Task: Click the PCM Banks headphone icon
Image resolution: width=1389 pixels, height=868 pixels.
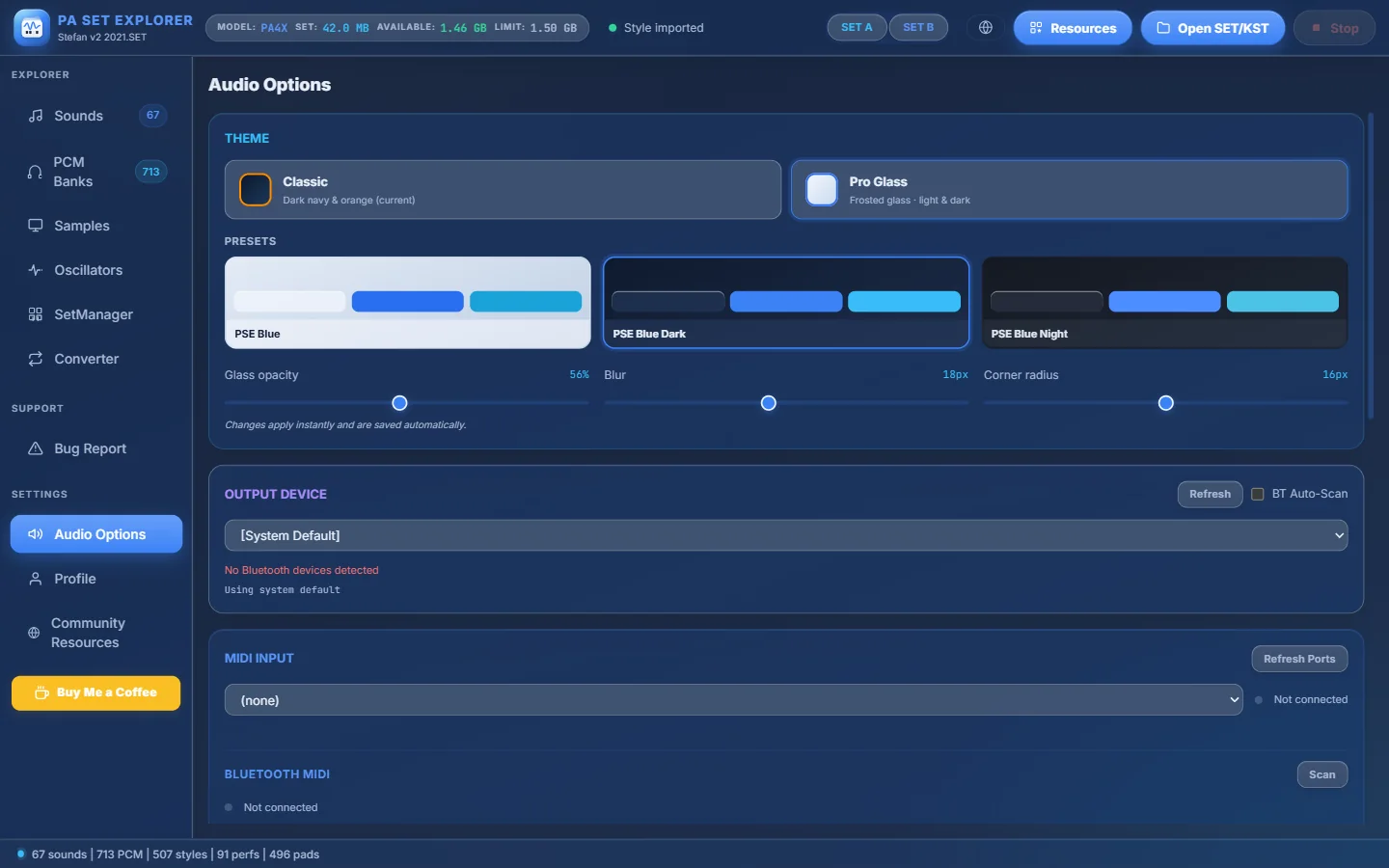Action: pos(35,172)
